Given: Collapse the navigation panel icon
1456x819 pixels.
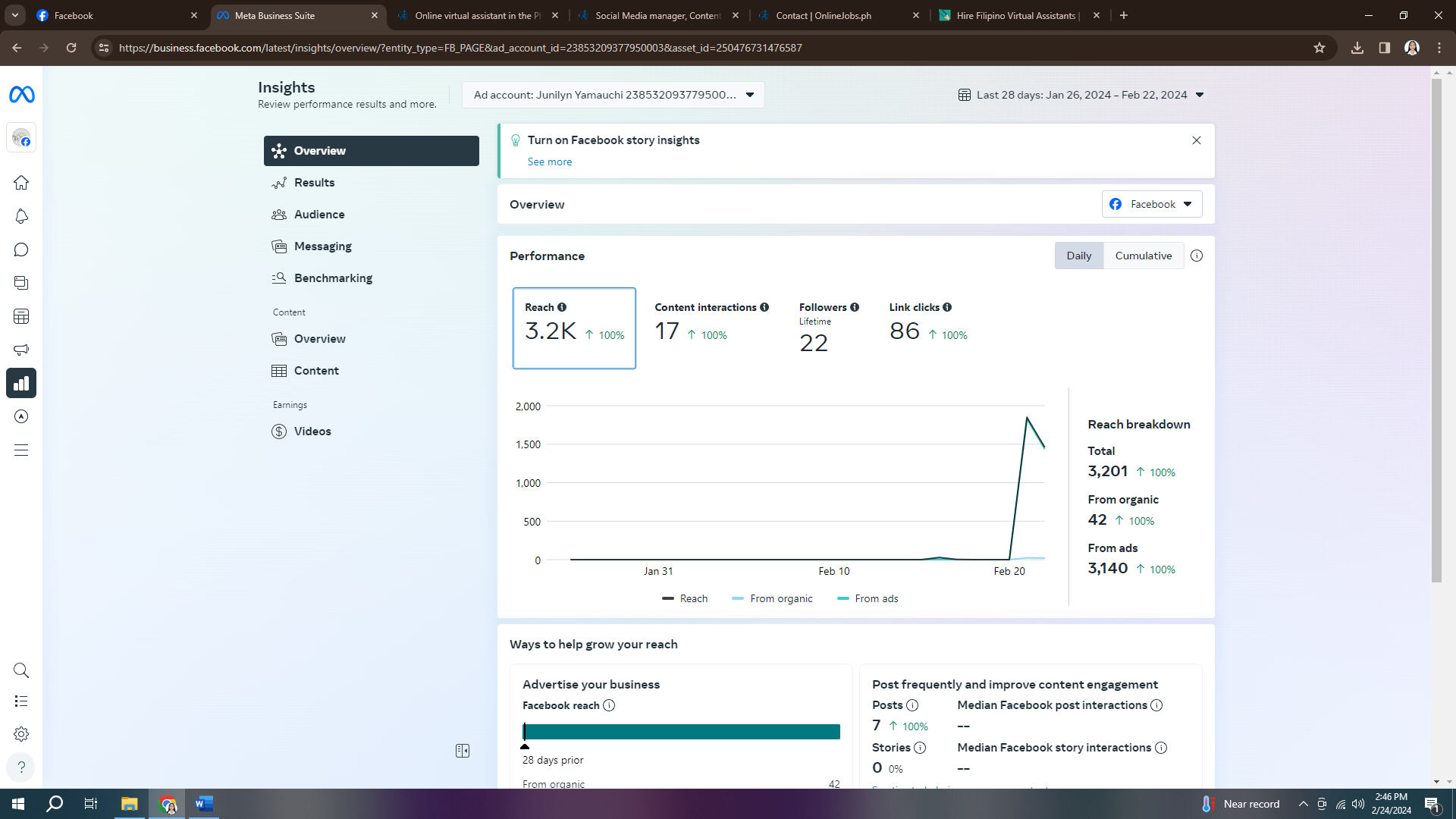Looking at the screenshot, I should pyautogui.click(x=463, y=751).
